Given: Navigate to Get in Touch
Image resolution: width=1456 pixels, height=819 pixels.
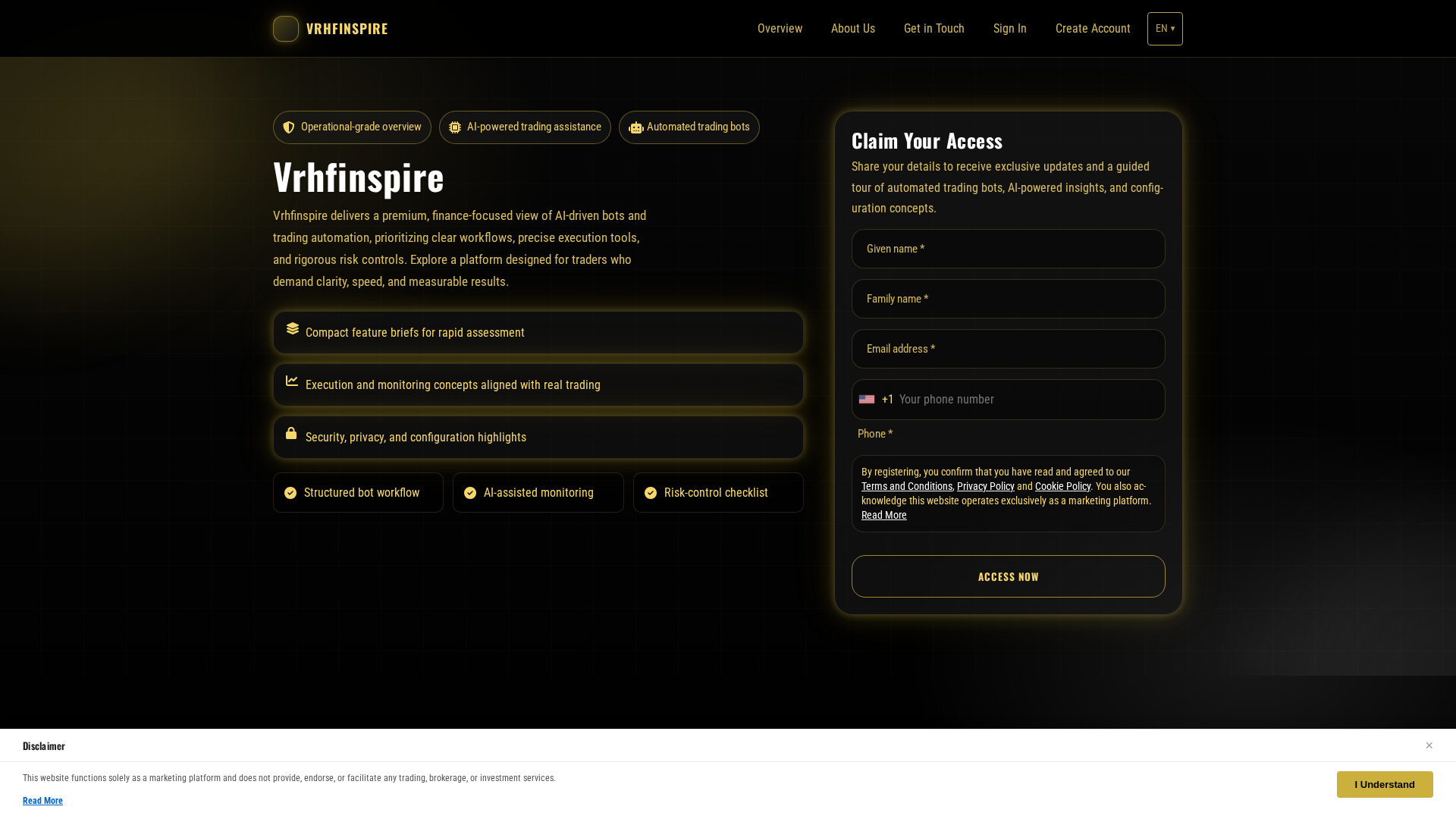Looking at the screenshot, I should (934, 29).
